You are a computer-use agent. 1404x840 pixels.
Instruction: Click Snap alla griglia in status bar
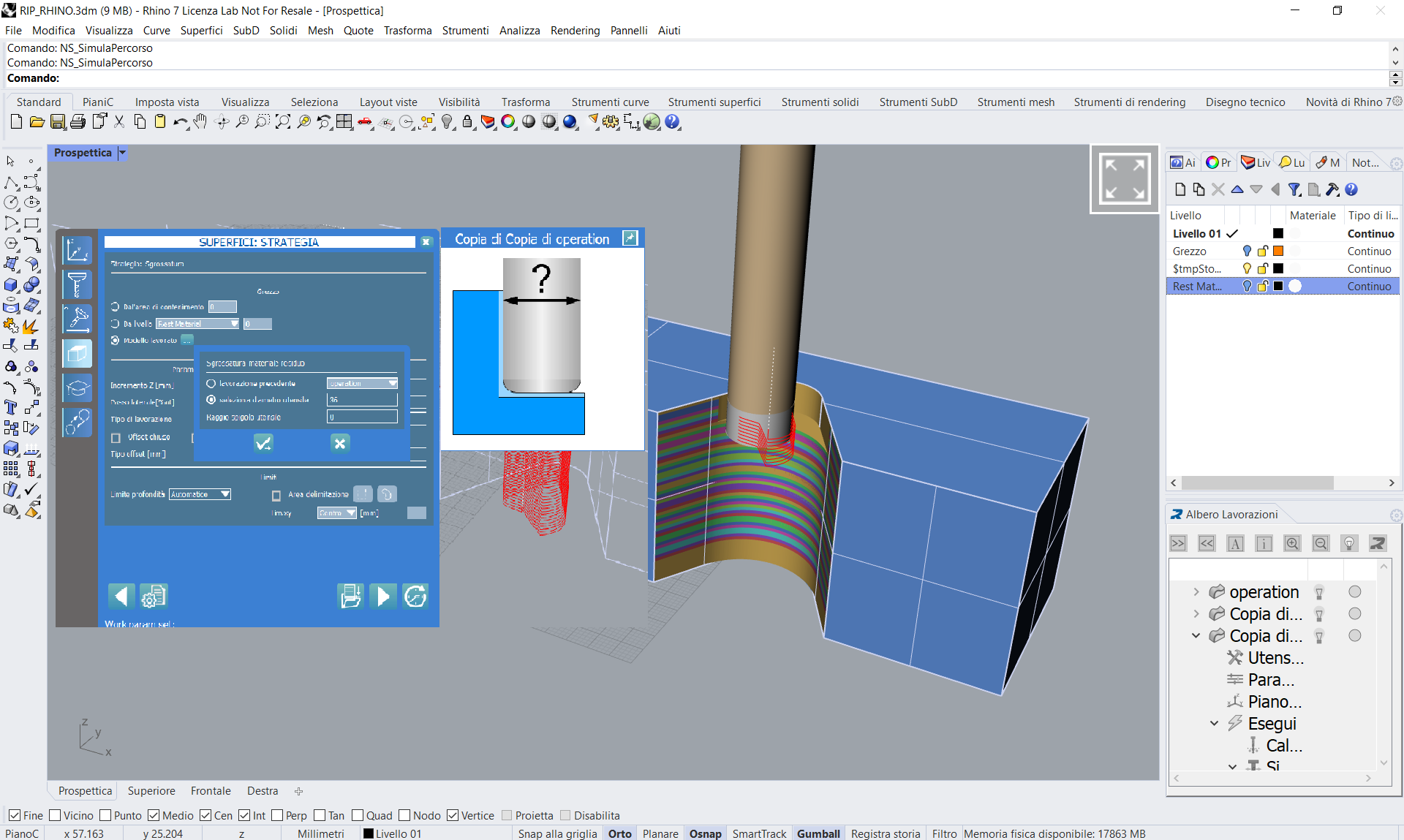(557, 833)
